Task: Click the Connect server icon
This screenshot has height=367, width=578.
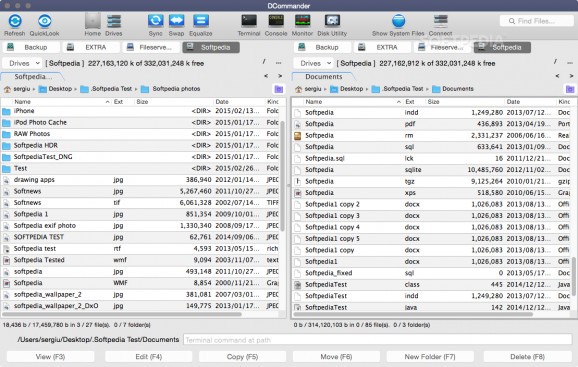Action: click(x=441, y=21)
